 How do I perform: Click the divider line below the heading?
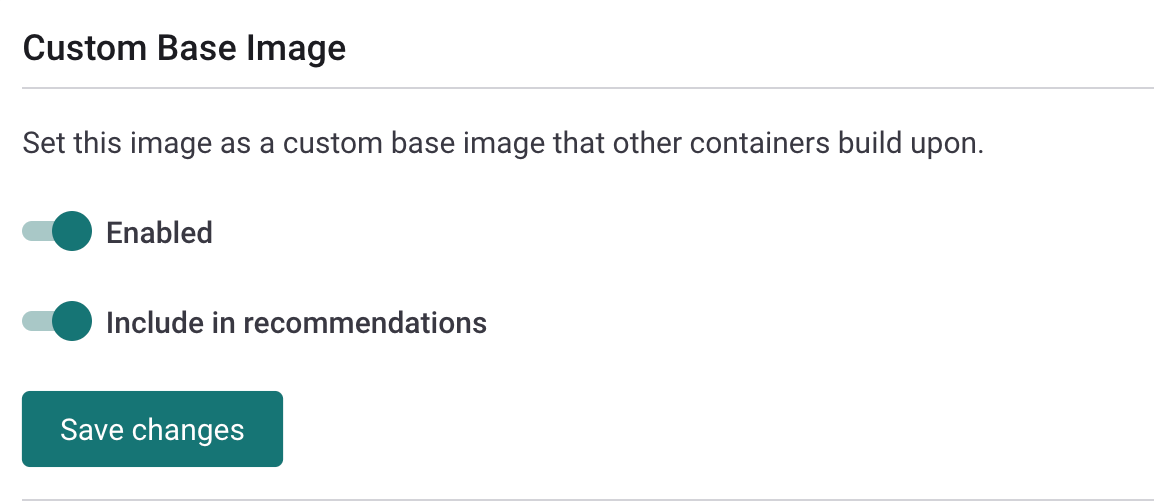pyautogui.click(x=588, y=89)
